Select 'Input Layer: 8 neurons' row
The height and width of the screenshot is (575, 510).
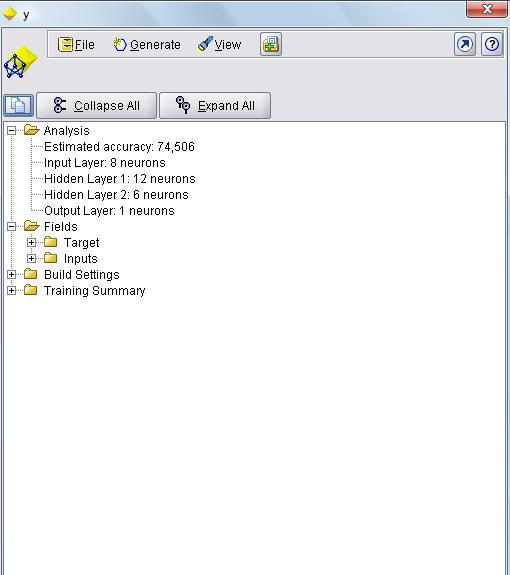(104, 163)
